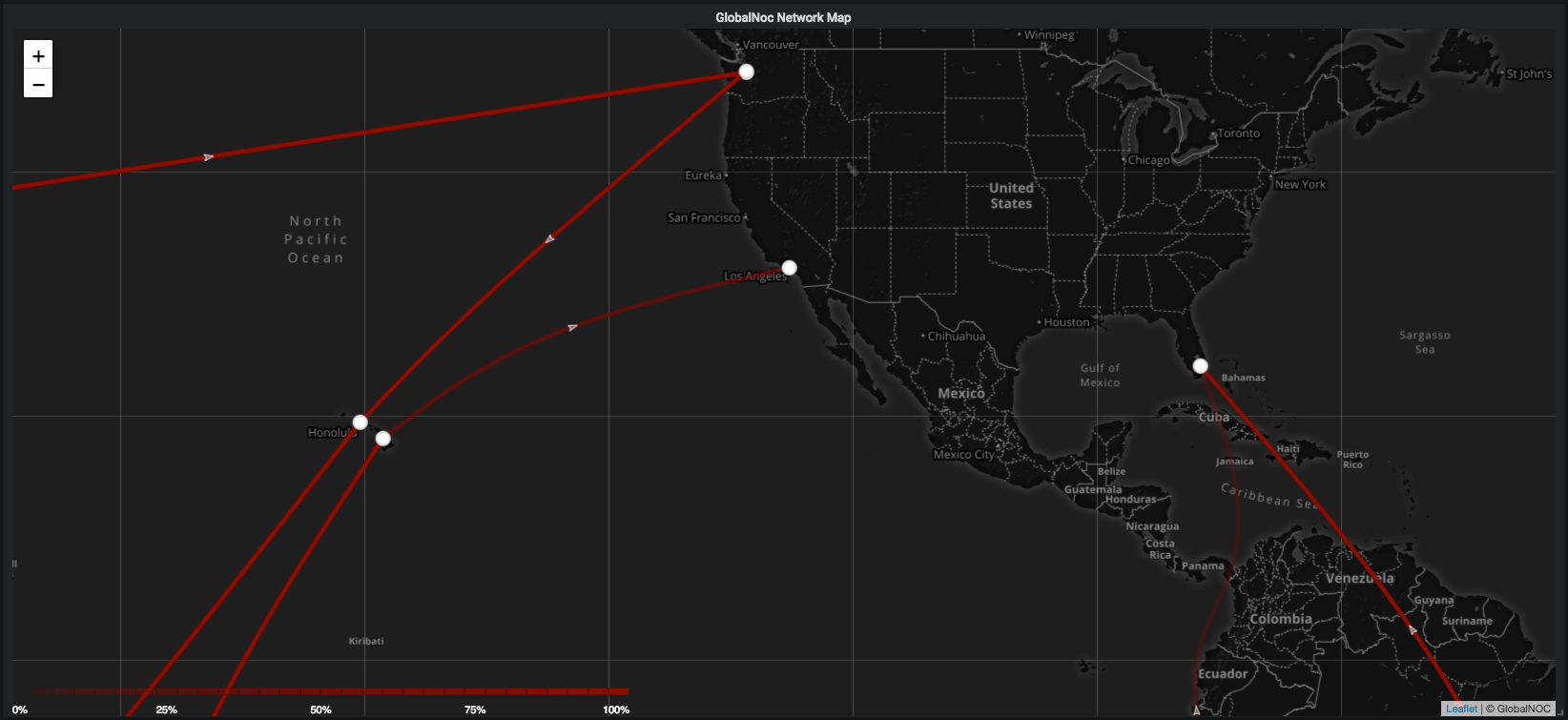The height and width of the screenshot is (720, 1568).
Task: Open the Leaflet attribution link
Action: coord(1461,709)
